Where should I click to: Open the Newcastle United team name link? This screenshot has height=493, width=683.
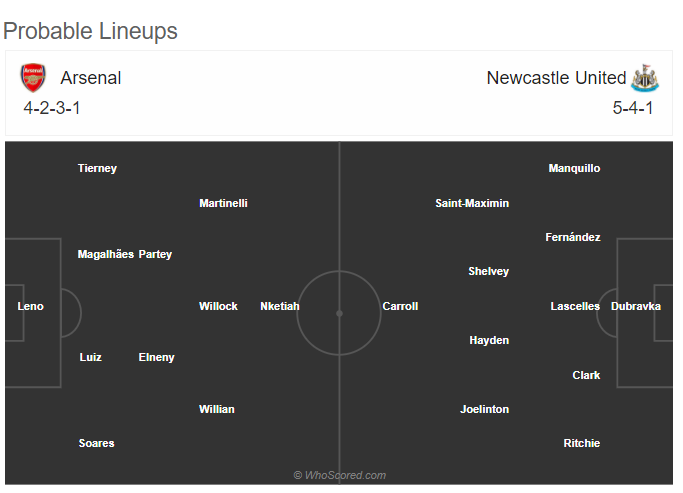pyautogui.click(x=556, y=78)
